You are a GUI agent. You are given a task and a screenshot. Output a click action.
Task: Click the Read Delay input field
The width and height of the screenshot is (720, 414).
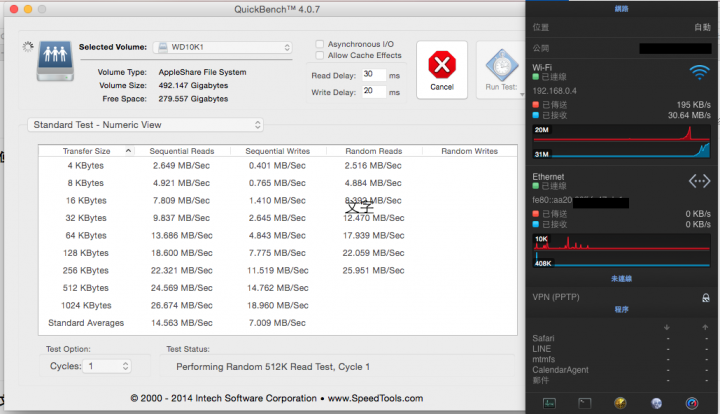coord(374,74)
